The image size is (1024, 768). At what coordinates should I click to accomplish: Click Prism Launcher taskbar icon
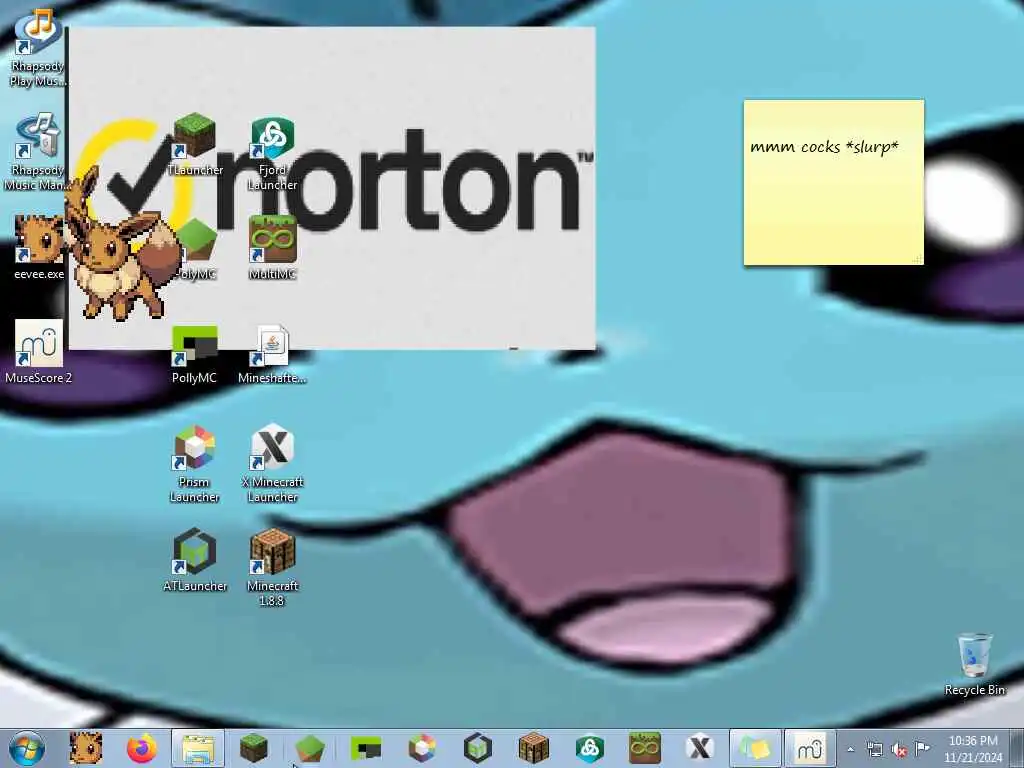click(422, 748)
